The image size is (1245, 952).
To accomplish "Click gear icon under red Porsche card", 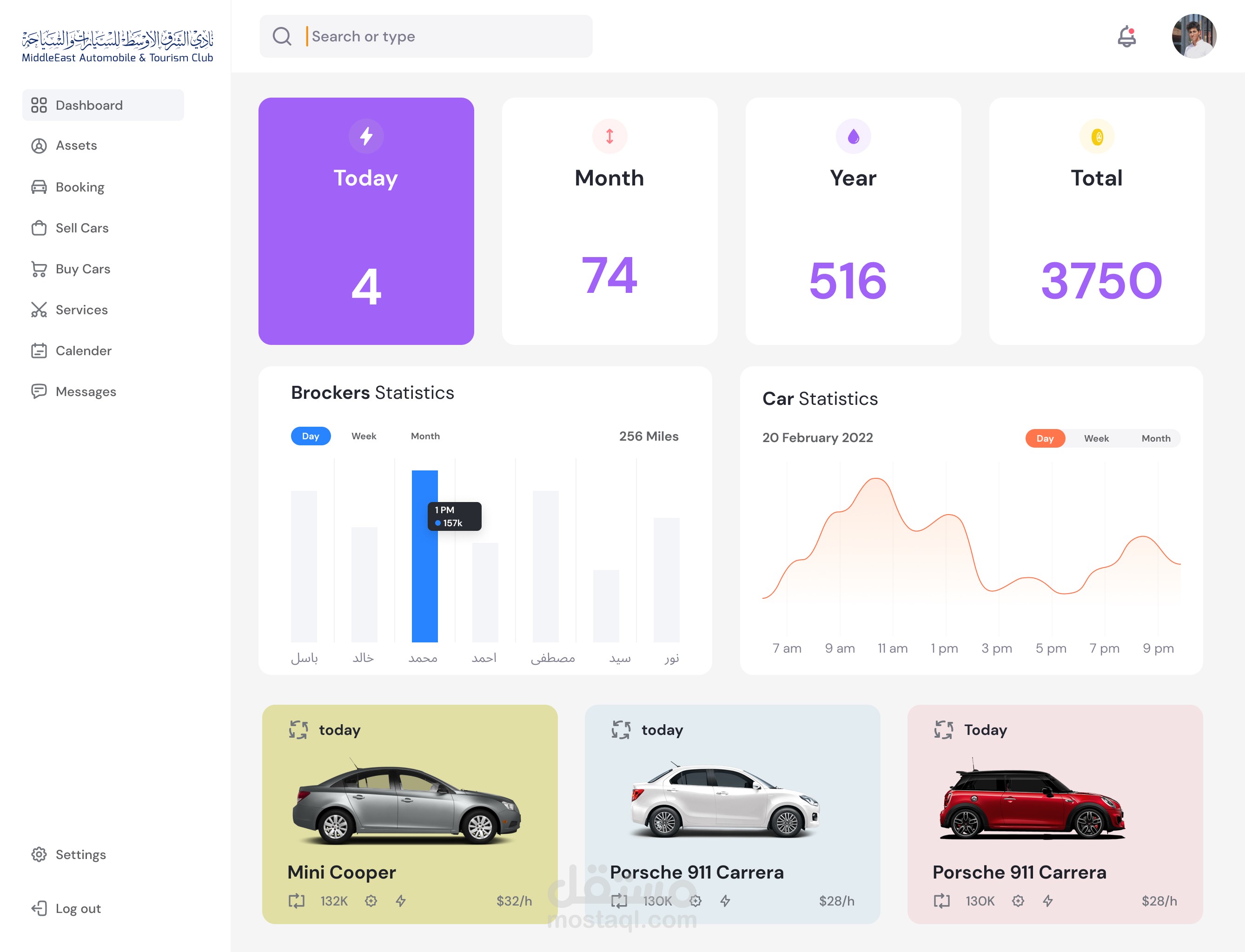I will click(x=1018, y=901).
